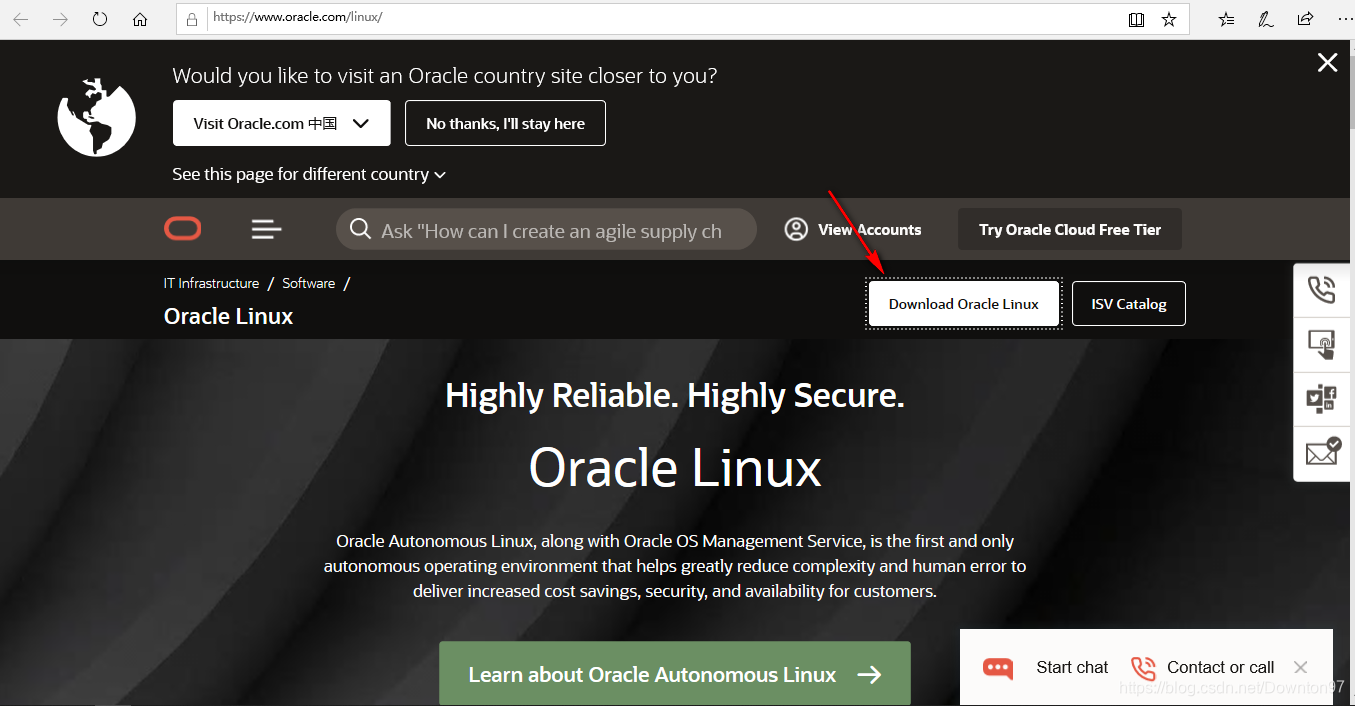Click the phone call sidebar icon

point(1322,290)
